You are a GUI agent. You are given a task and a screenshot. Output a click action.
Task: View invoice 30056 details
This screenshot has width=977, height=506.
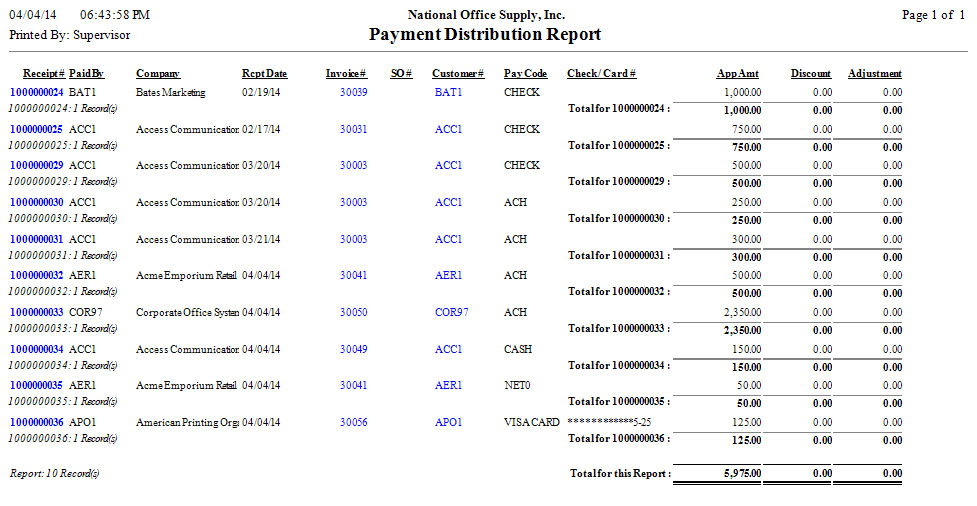point(353,423)
